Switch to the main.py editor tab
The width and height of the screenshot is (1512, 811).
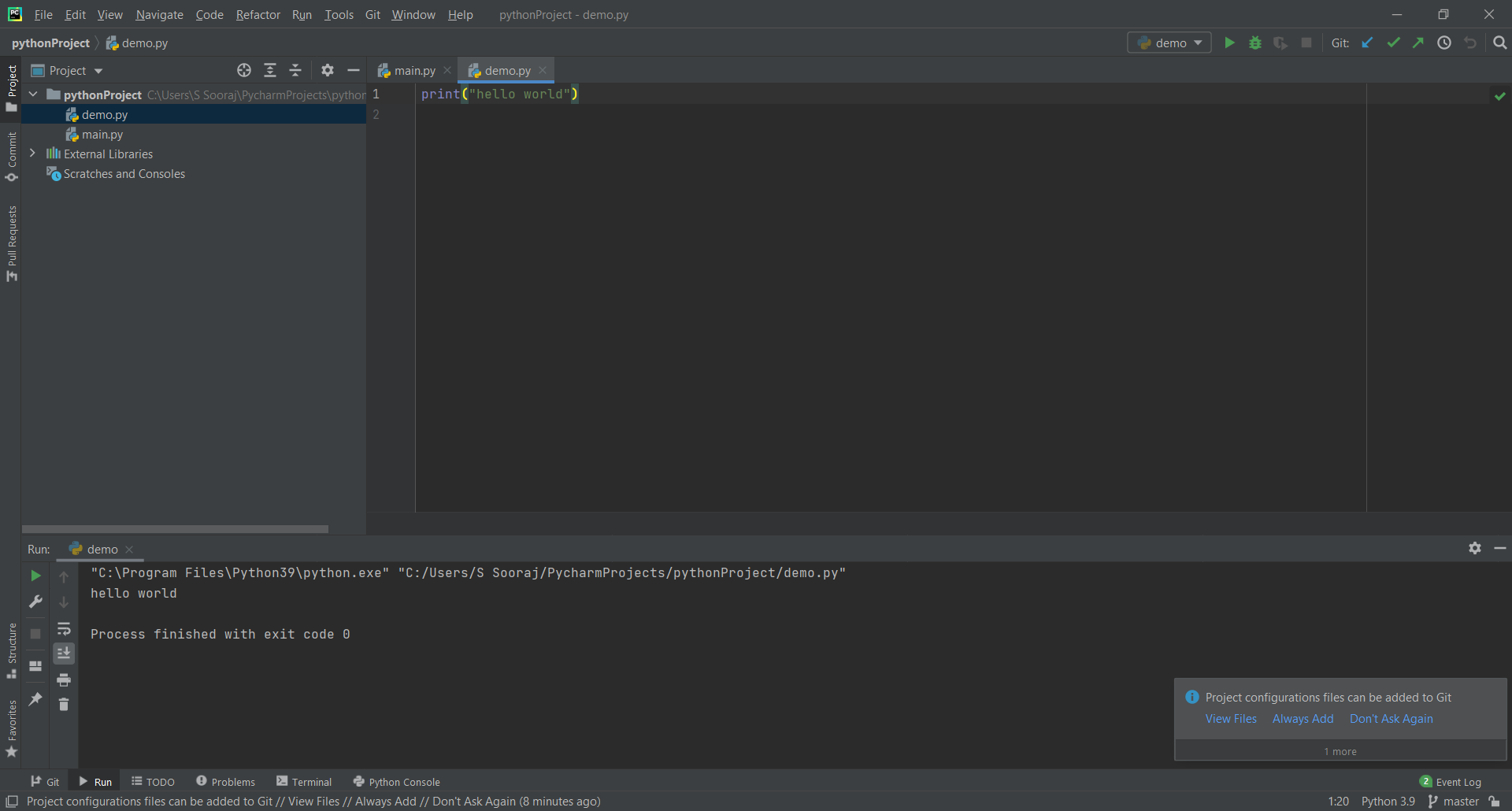(415, 71)
